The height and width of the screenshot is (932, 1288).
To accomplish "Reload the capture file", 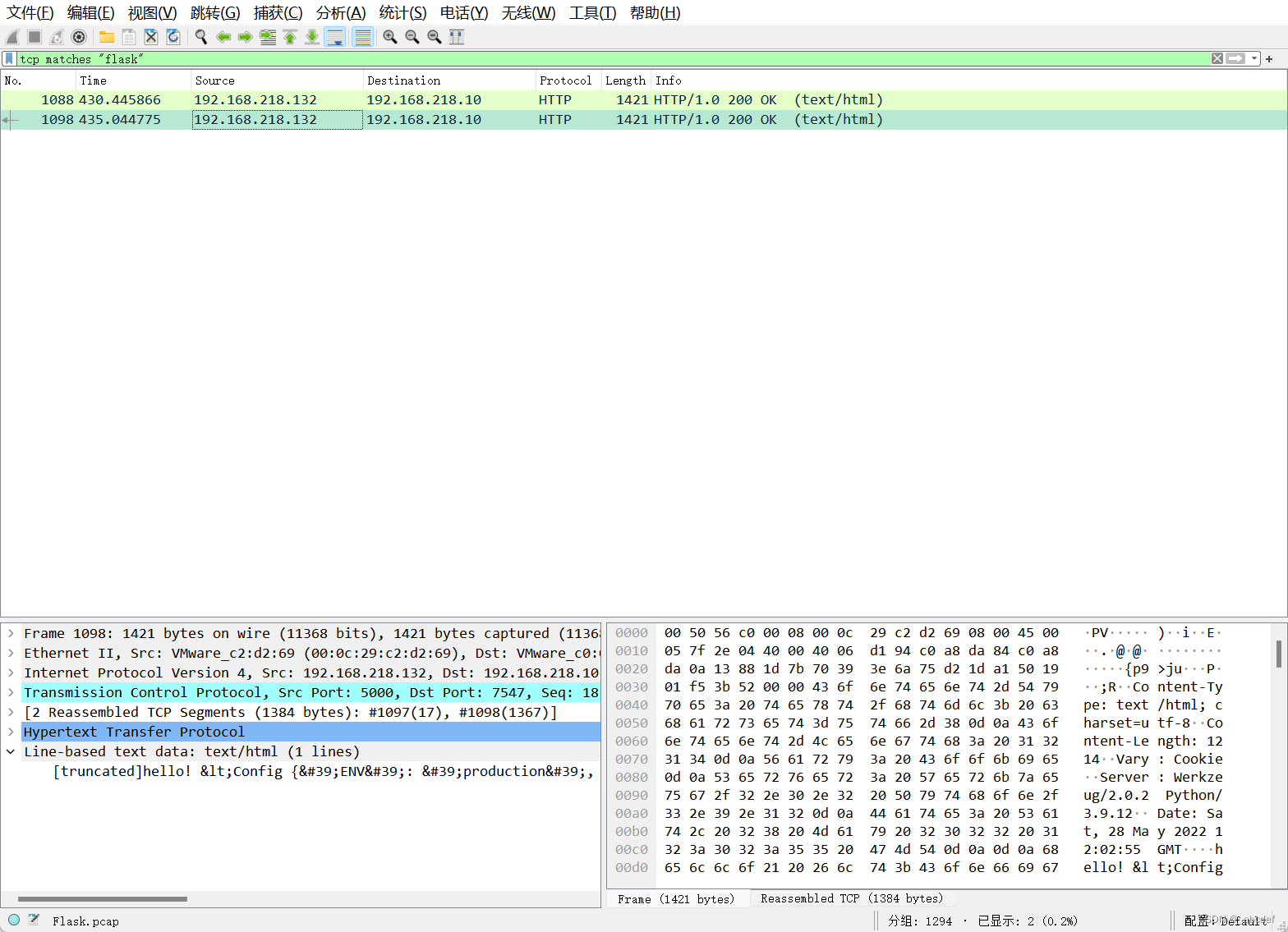I will tap(173, 37).
